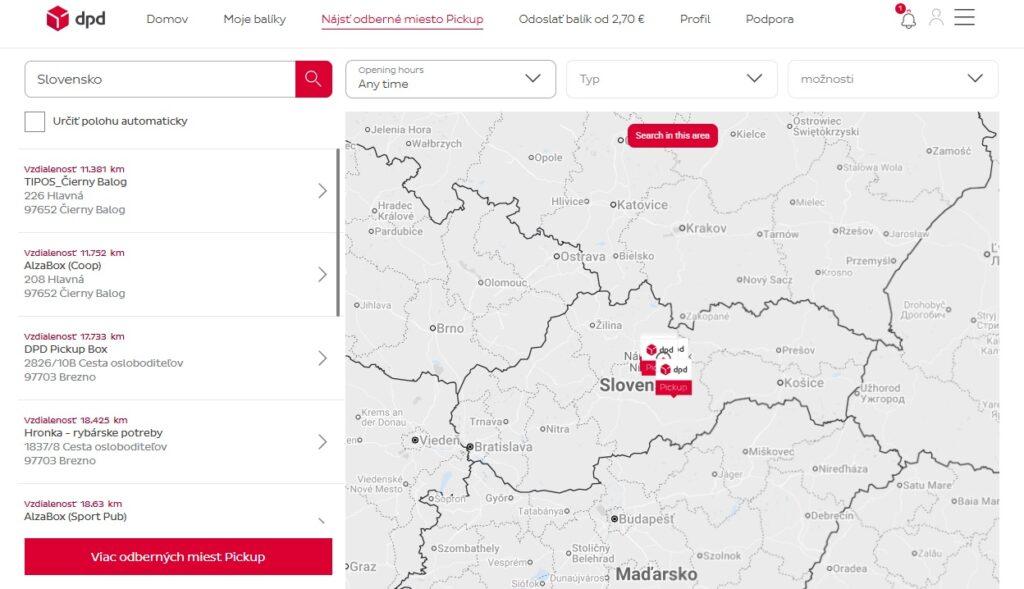Click Olomouc label on the map
The height and width of the screenshot is (589, 1024).
point(505,283)
